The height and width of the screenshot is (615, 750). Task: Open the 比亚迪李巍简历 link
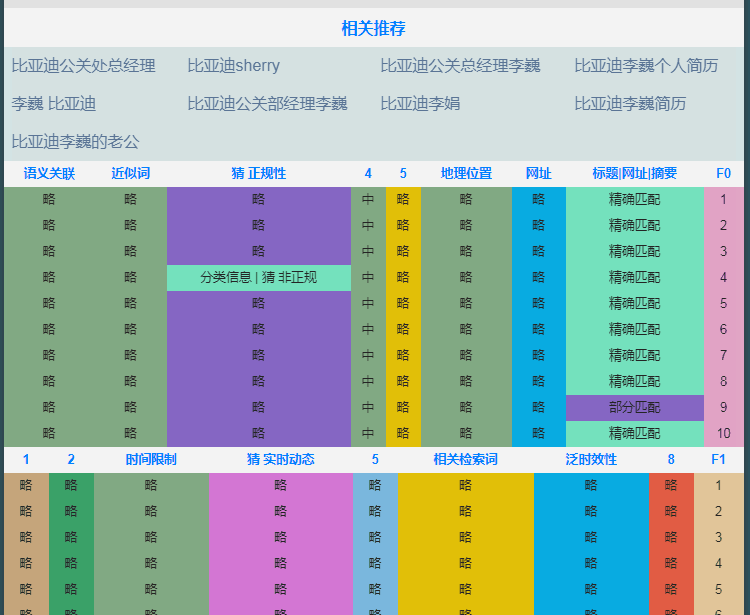[x=630, y=103]
